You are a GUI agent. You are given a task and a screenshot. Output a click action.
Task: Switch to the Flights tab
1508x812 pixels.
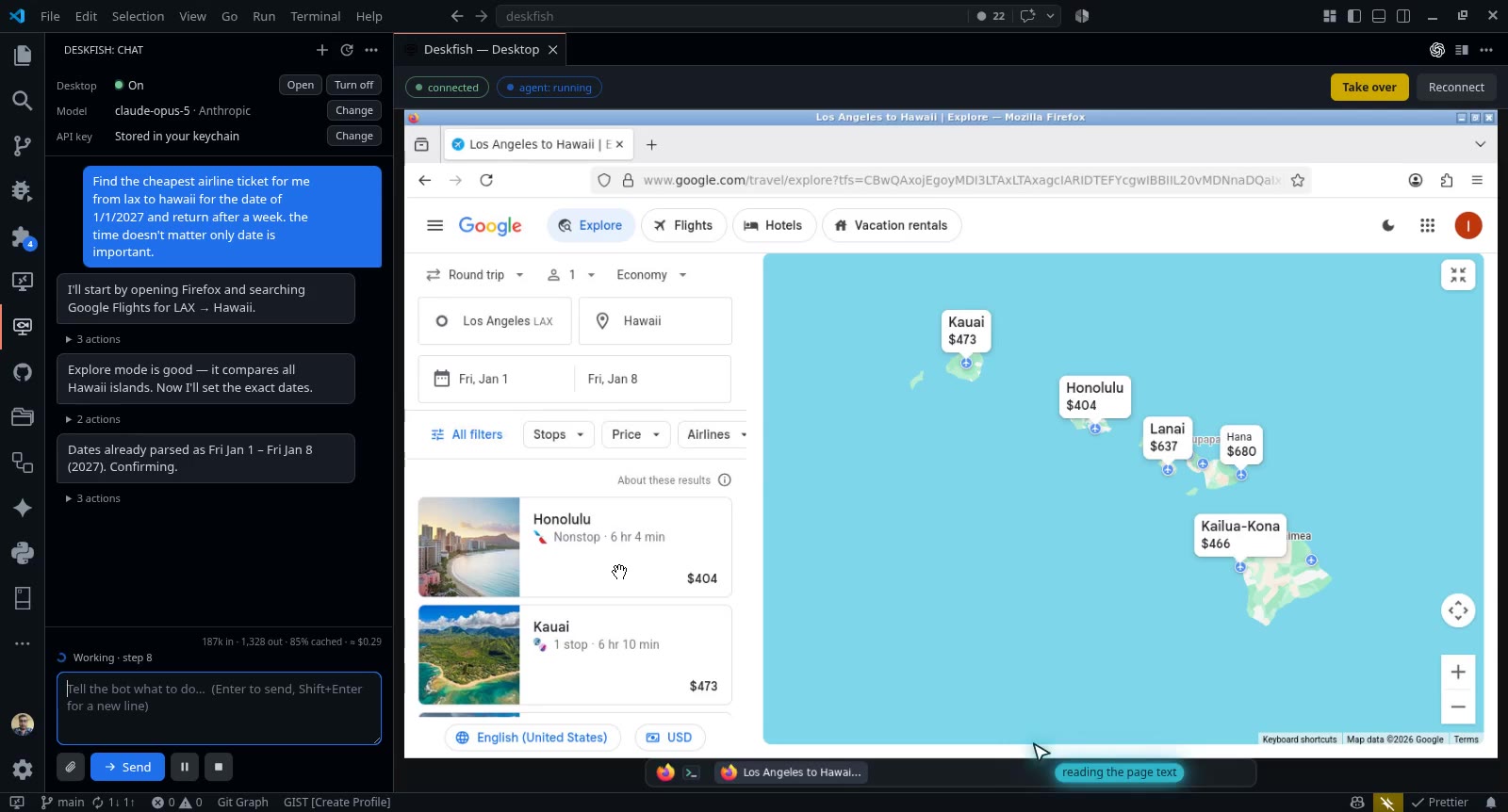point(683,225)
